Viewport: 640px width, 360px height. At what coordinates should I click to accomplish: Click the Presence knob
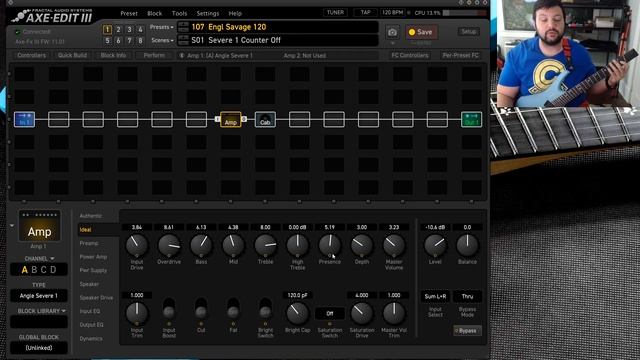point(329,245)
